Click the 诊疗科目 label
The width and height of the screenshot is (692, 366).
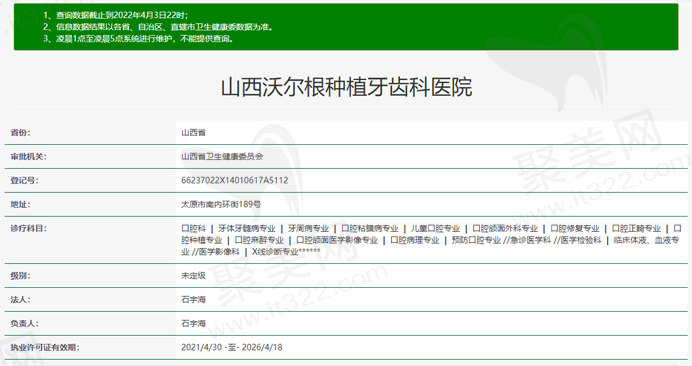[28, 228]
